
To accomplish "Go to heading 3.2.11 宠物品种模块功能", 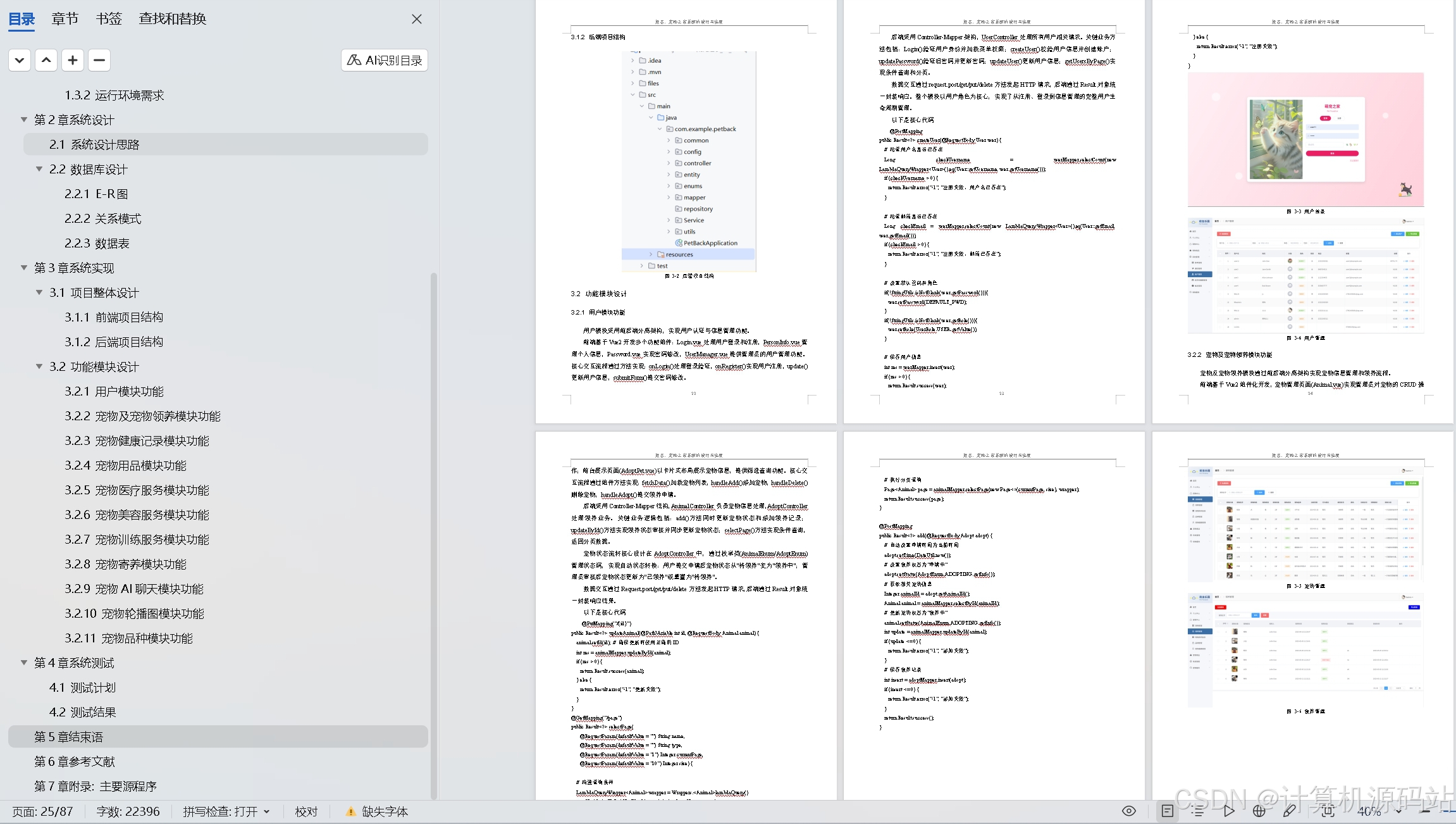I will (x=128, y=638).
